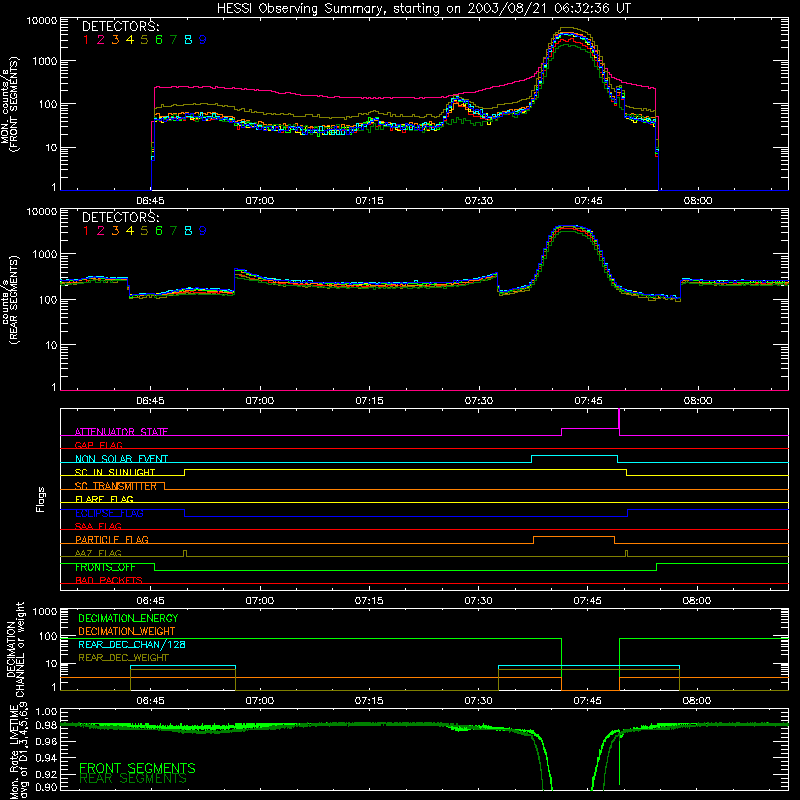Click 07:45 tick label under rear segments plot
Viewport: 800px width, 800px height.
click(x=588, y=401)
